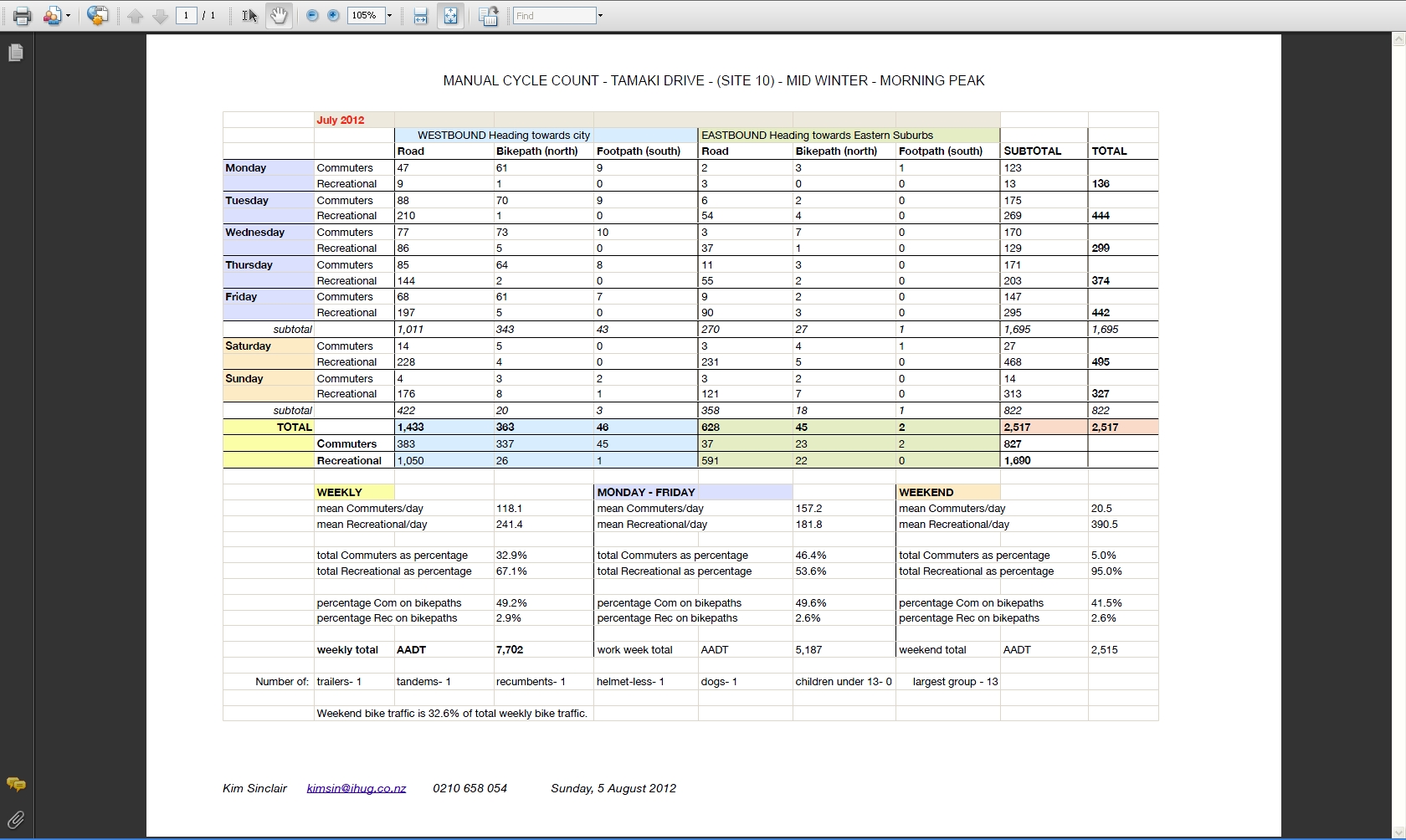The image size is (1406, 840).
Task: Click the Print icon
Action: click(22, 16)
